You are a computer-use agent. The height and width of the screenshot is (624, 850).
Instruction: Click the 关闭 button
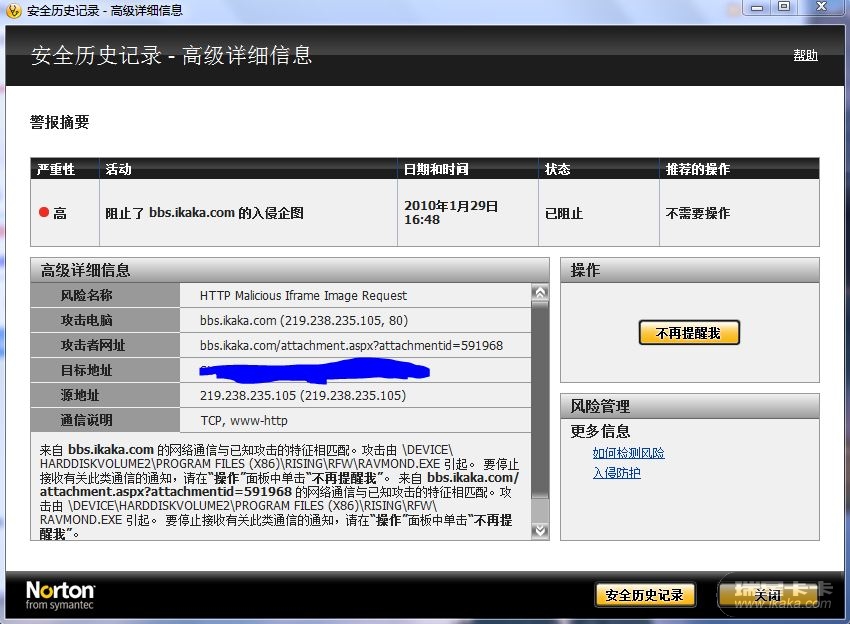pyautogui.click(x=768, y=595)
